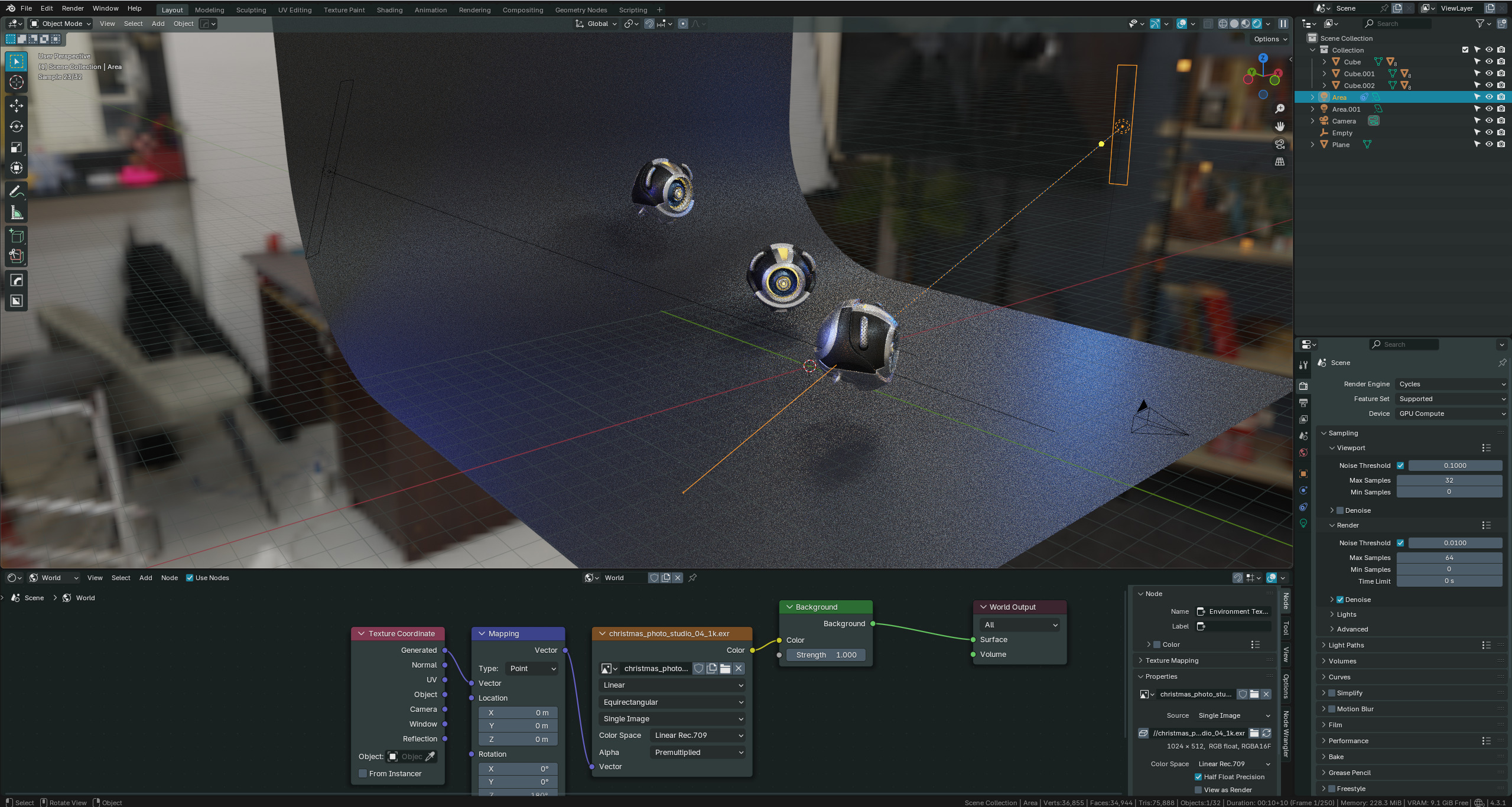This screenshot has height=807, width=1512.
Task: Select Plane in the outliner
Action: click(x=1340, y=145)
